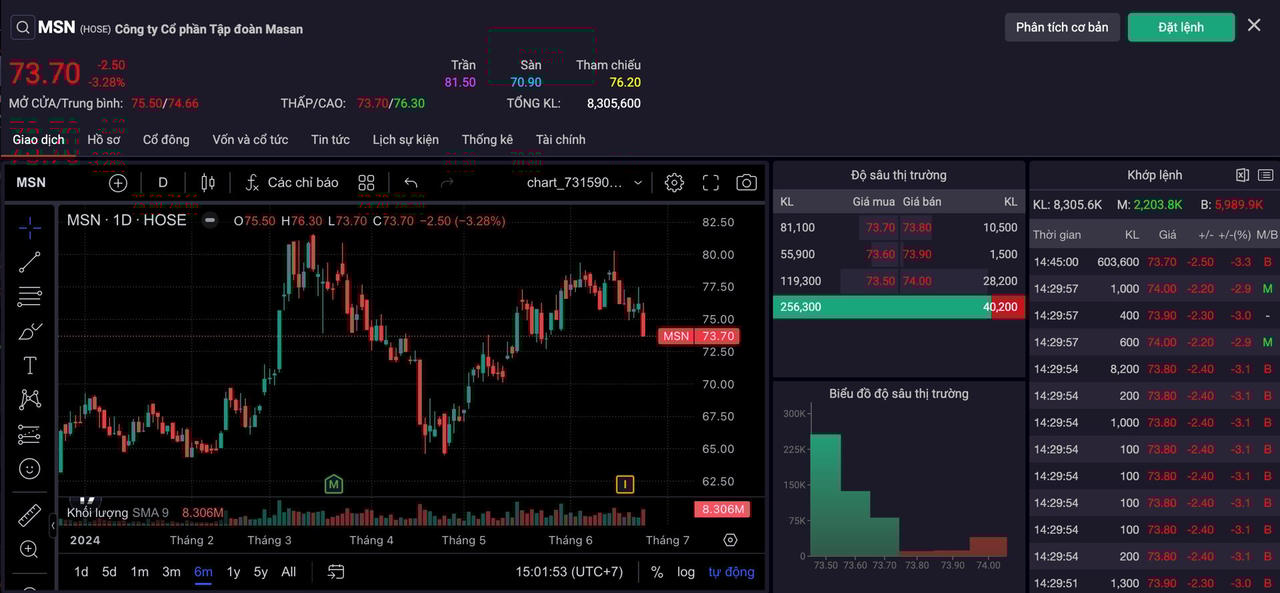Viewport: 1280px width, 593px height.
Task: Open 'Các chỉ báo' indicators list
Action: [291, 183]
